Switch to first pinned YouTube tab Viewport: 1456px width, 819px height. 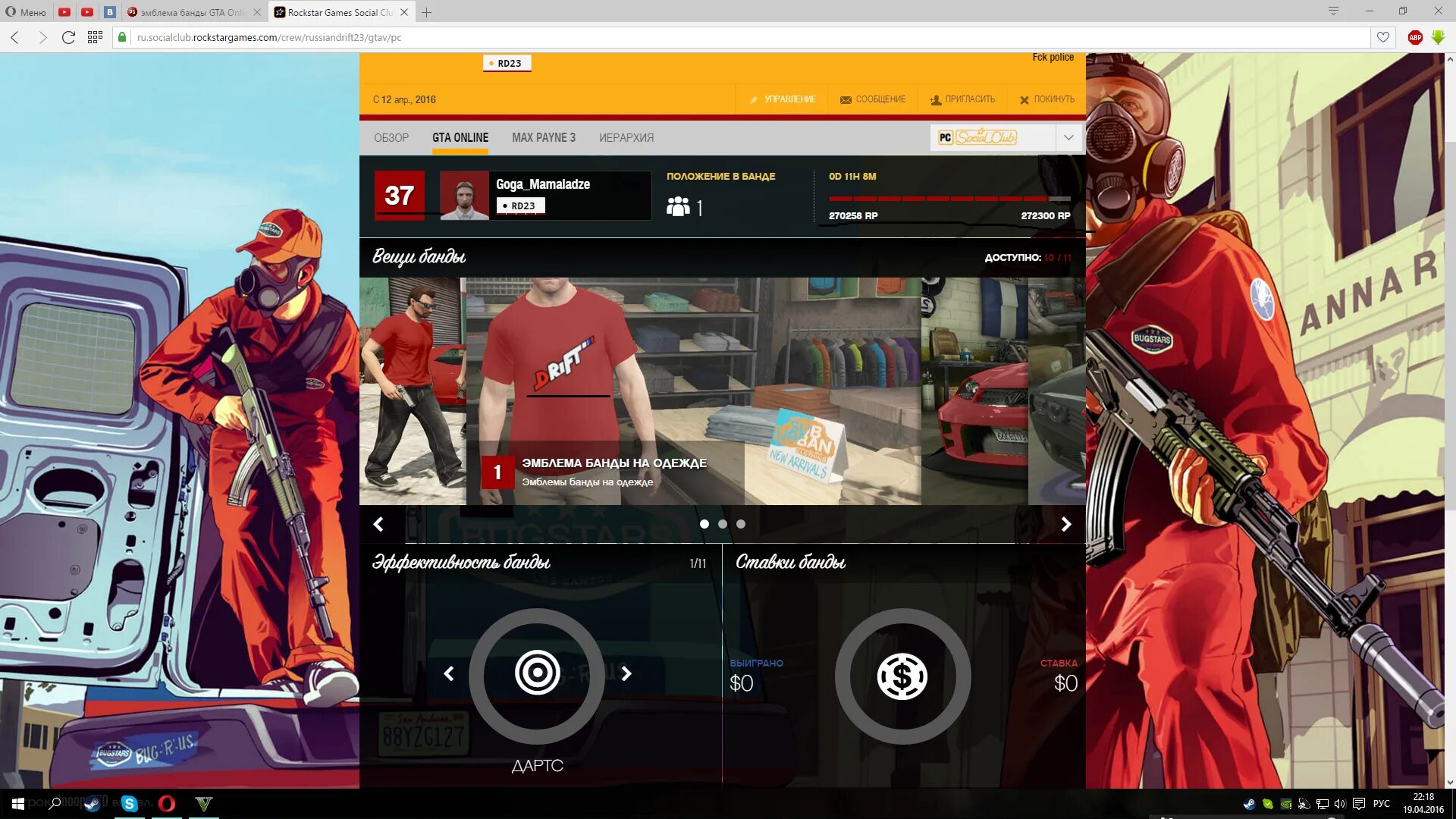click(64, 12)
